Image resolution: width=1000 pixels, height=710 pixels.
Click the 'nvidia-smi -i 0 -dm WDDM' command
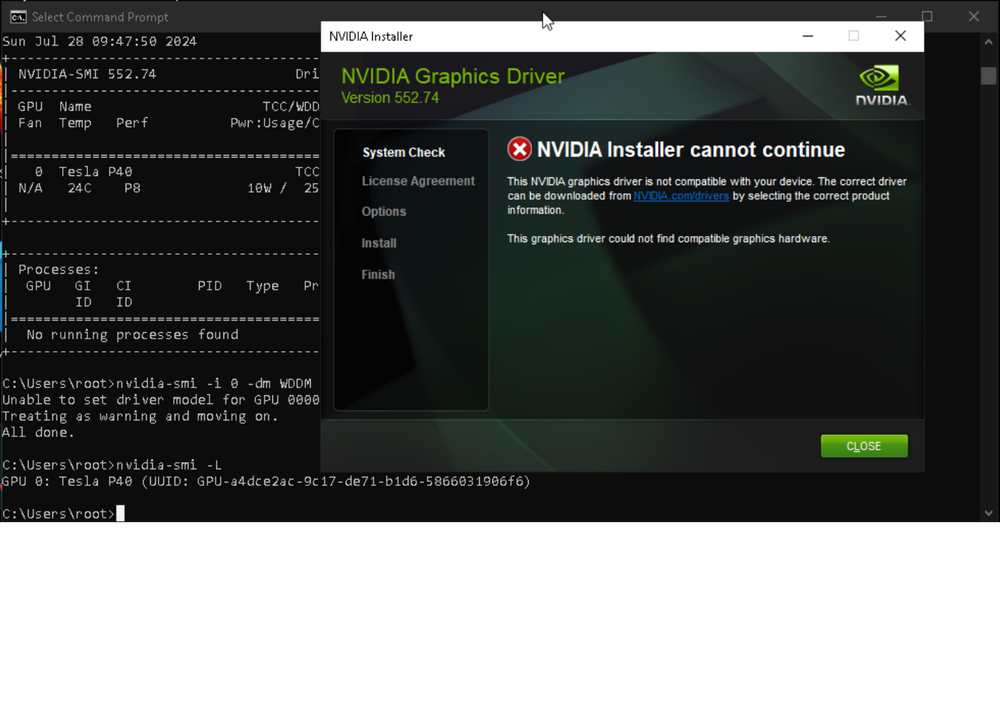pyautogui.click(x=157, y=383)
